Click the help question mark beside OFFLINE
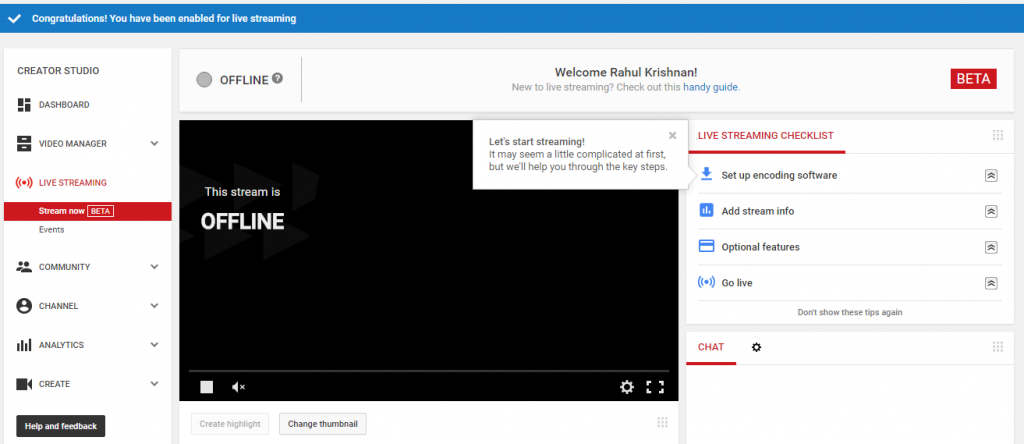Screen dimensions: 1024x444 [x=278, y=78]
